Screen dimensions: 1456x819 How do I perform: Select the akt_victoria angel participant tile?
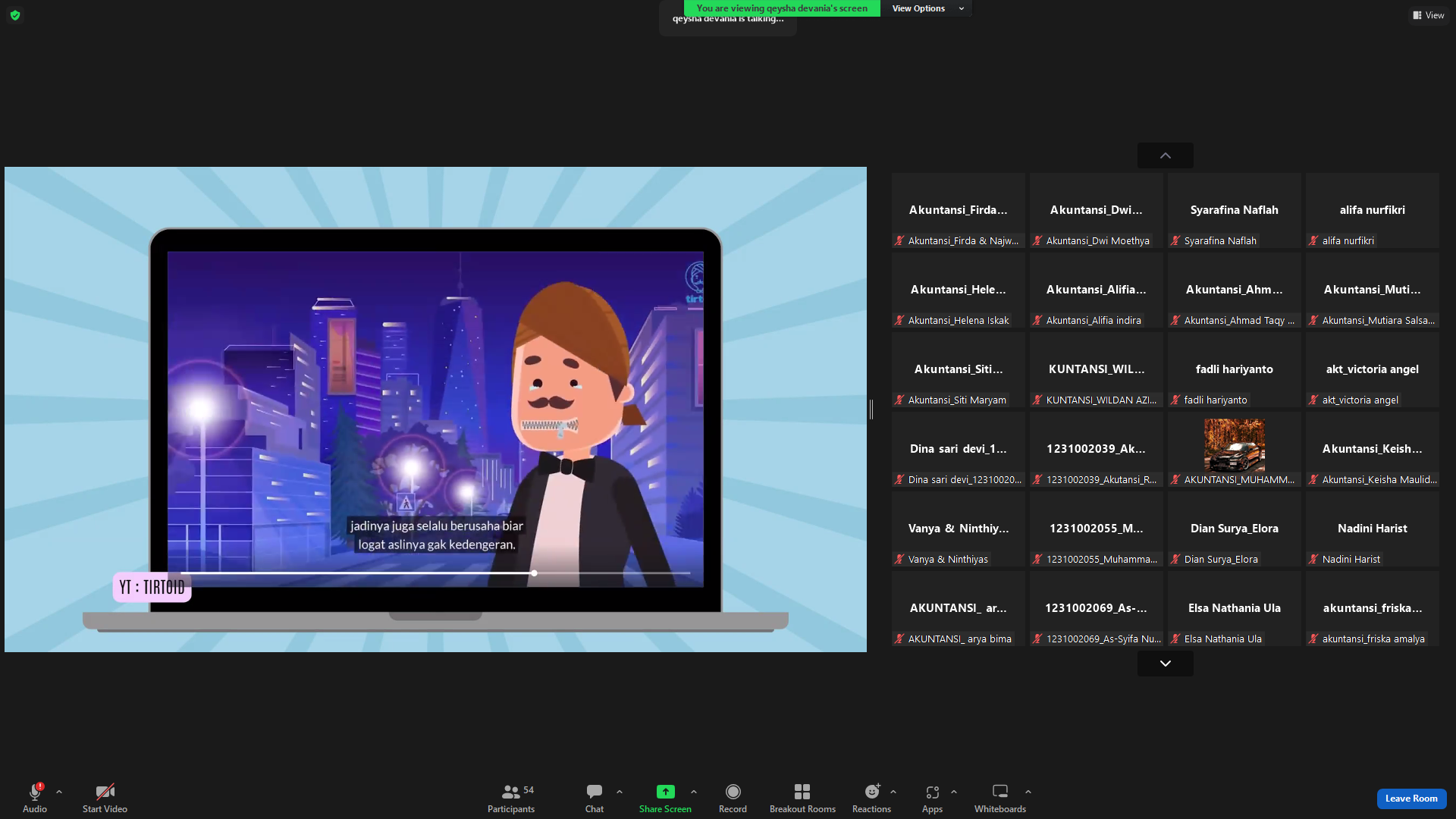[x=1373, y=369]
